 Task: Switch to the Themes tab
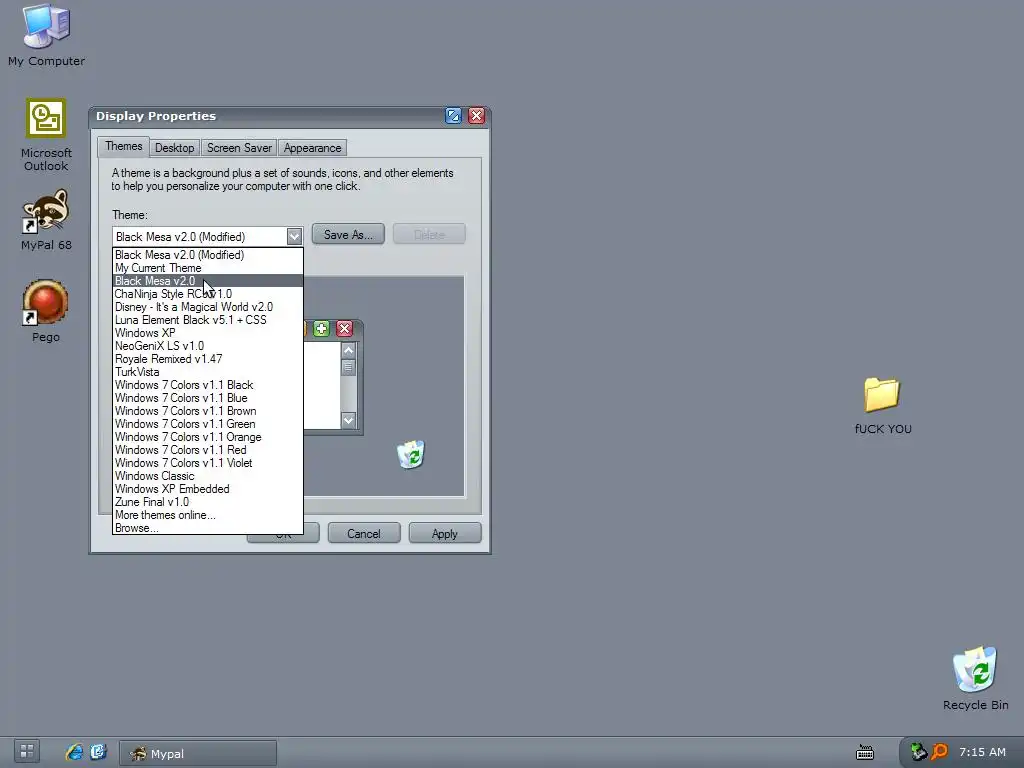pyautogui.click(x=123, y=146)
